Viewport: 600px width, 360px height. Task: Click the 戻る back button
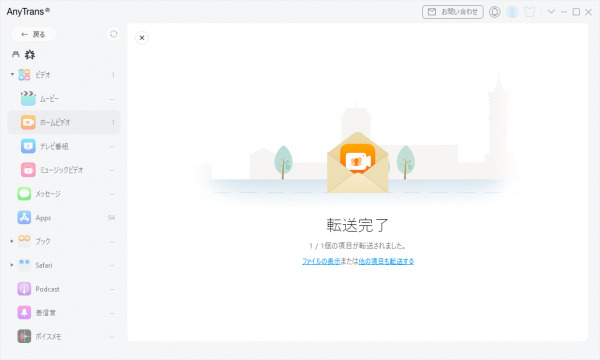[x=33, y=34]
